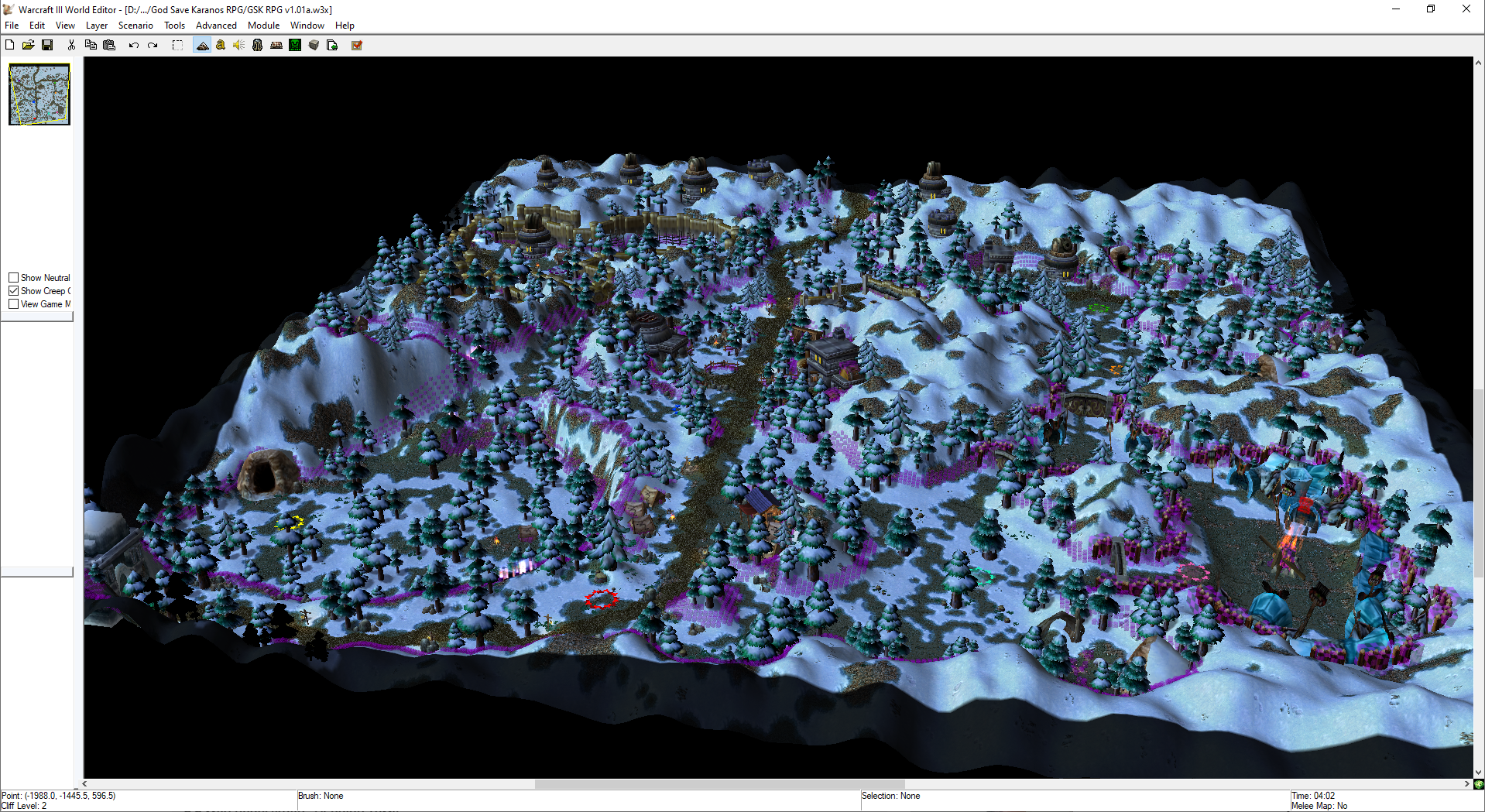Click the World Editor title bar app icon
Screen dimensions: 1485x812
point(9,9)
